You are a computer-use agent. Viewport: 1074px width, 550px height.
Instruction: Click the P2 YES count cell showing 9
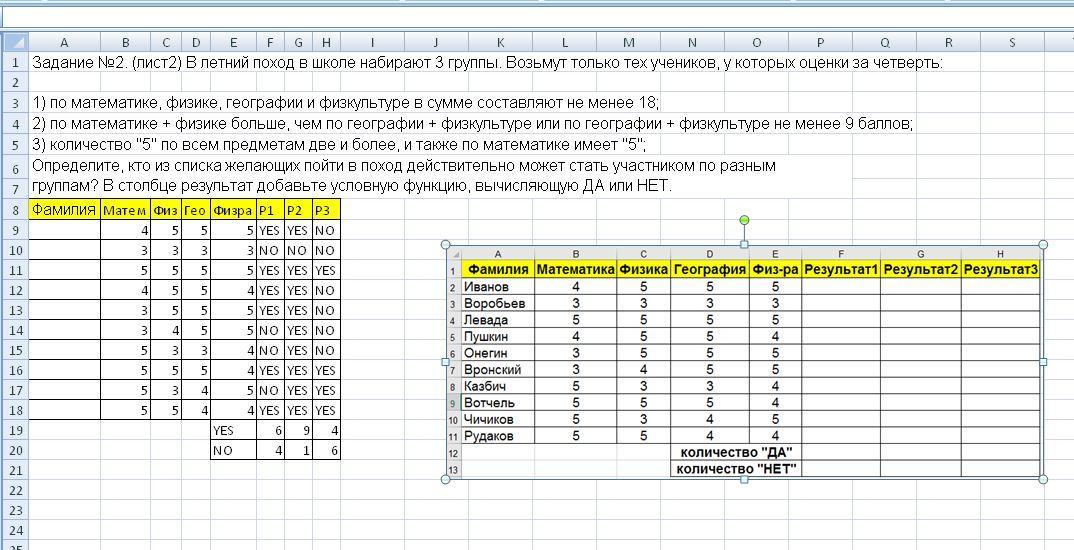[298, 430]
